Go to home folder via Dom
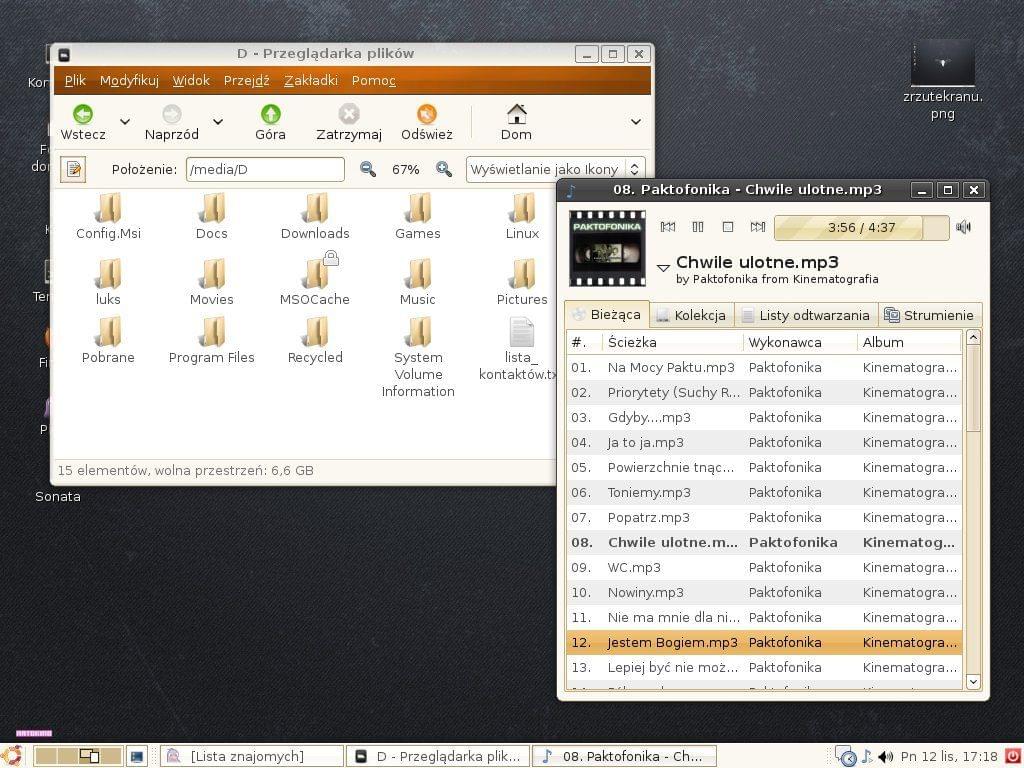 [x=516, y=122]
